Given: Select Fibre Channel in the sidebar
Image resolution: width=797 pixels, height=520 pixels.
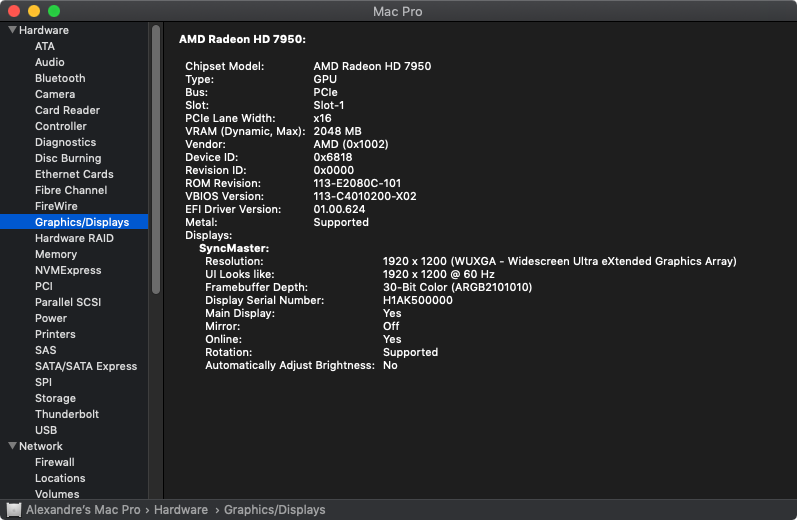Looking at the screenshot, I should [71, 190].
